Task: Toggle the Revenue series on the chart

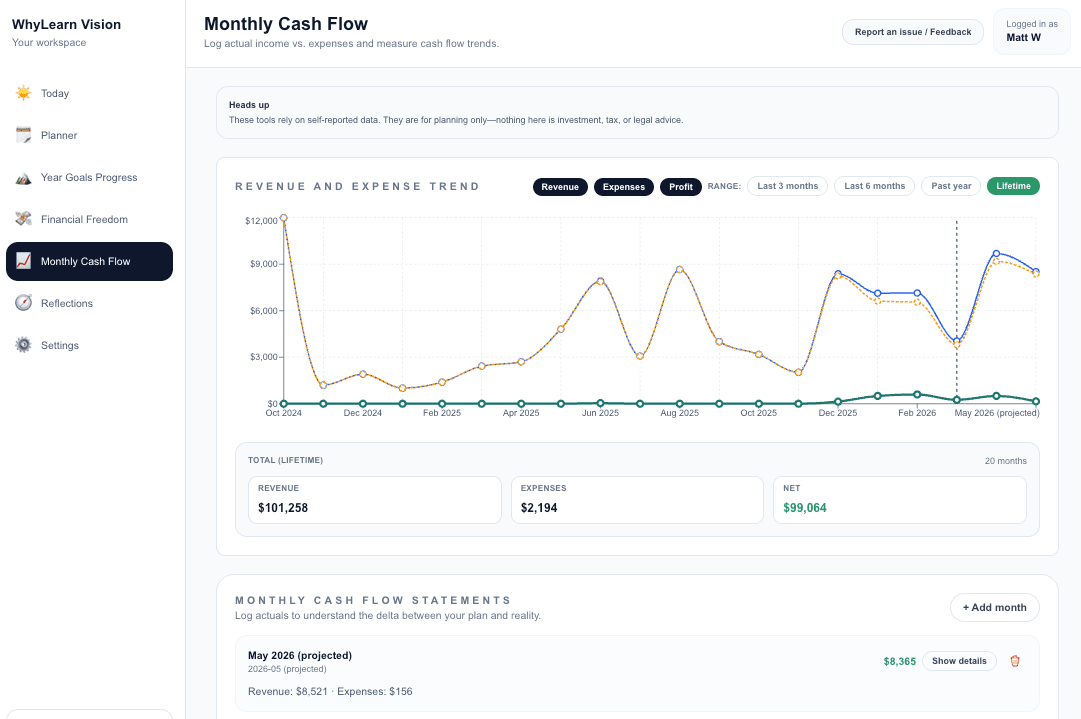Action: pos(560,187)
